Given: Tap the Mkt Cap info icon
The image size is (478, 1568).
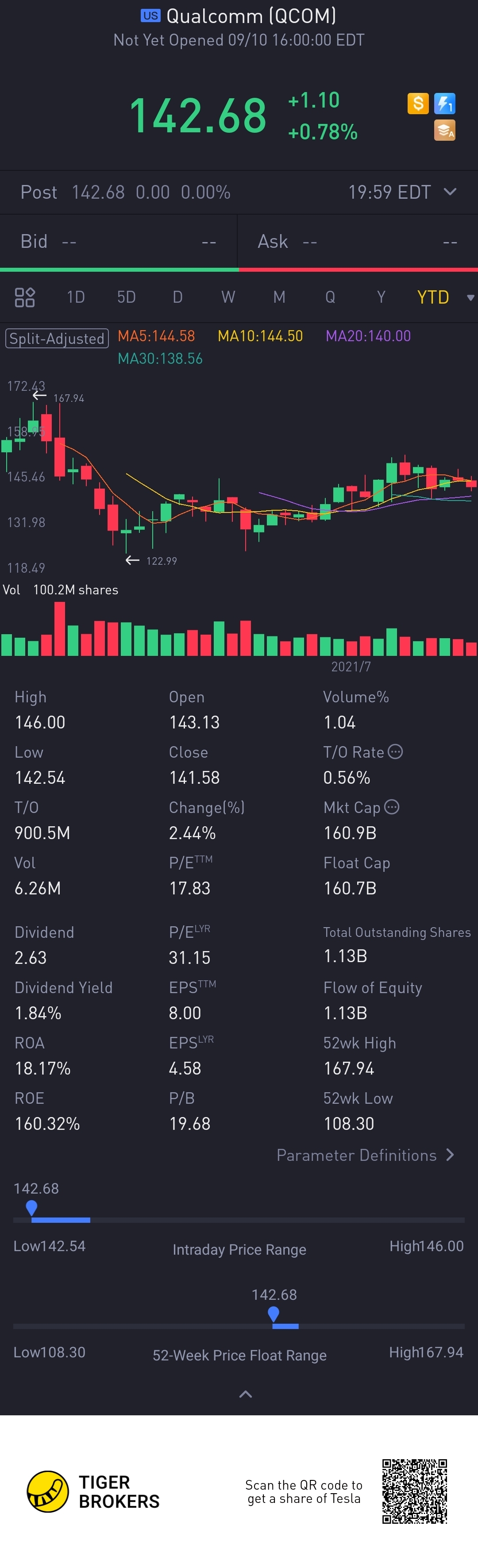Looking at the screenshot, I should coord(392,807).
